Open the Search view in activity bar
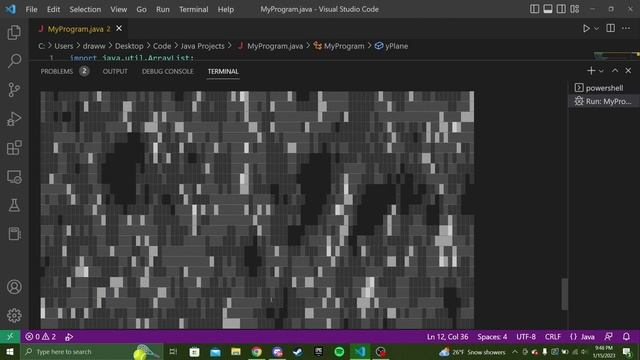 [x=14, y=61]
